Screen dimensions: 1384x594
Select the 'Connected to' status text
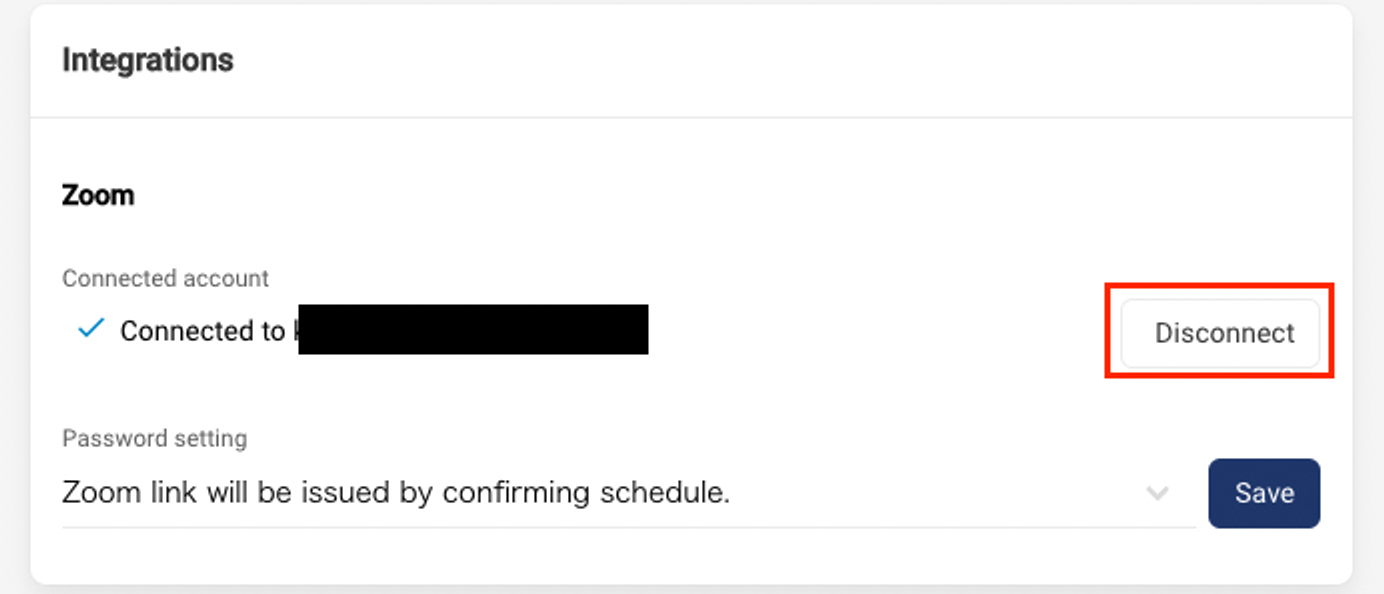point(203,331)
